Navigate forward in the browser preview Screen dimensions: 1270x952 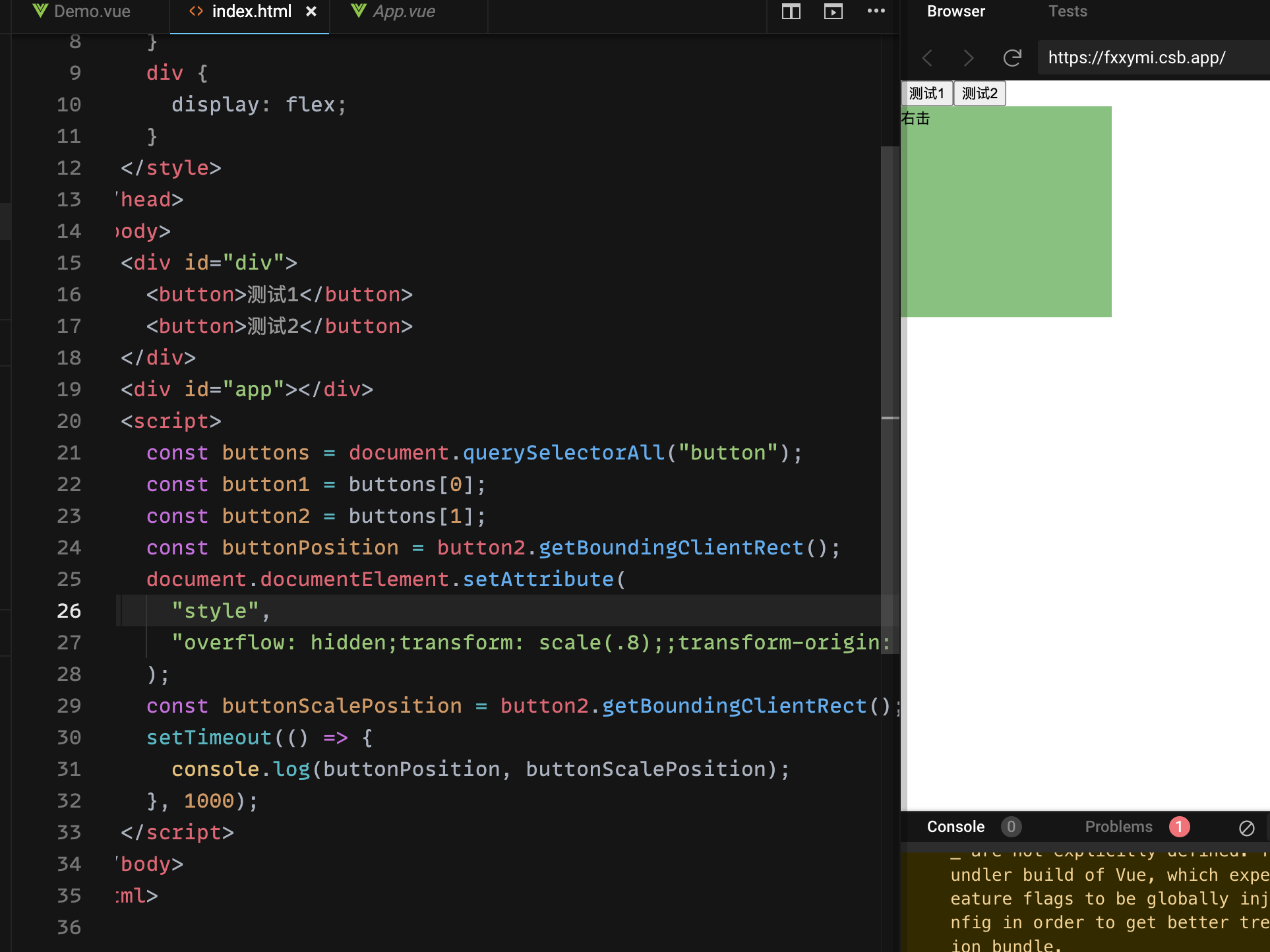click(x=969, y=58)
